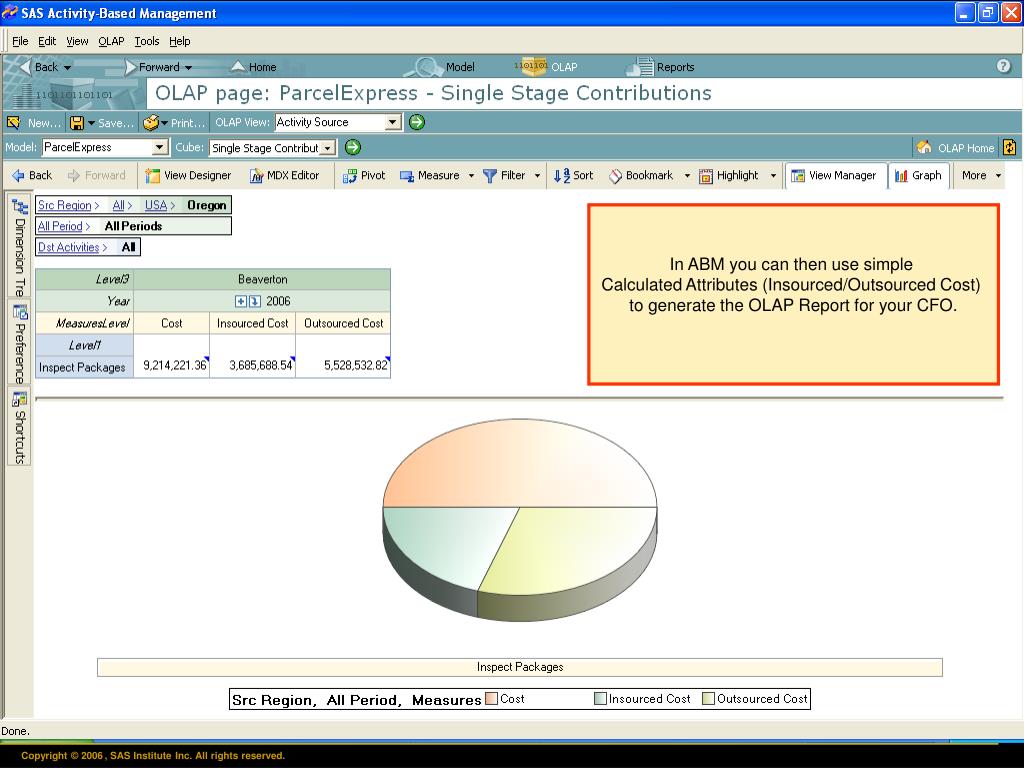
Task: Open the OLAP page icon
Action: pyautogui.click(x=530, y=66)
